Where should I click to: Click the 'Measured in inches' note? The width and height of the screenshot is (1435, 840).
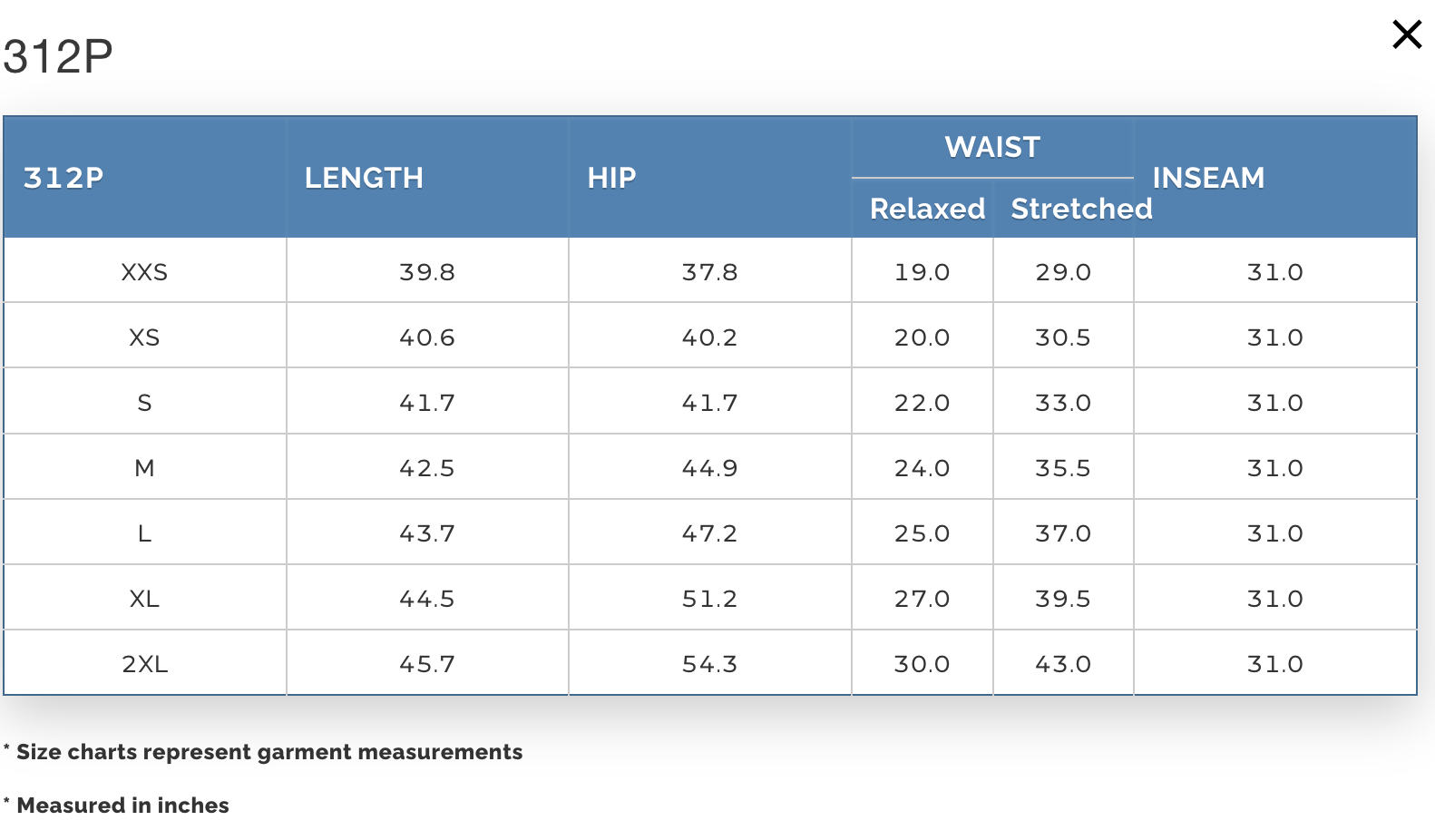[x=122, y=806]
